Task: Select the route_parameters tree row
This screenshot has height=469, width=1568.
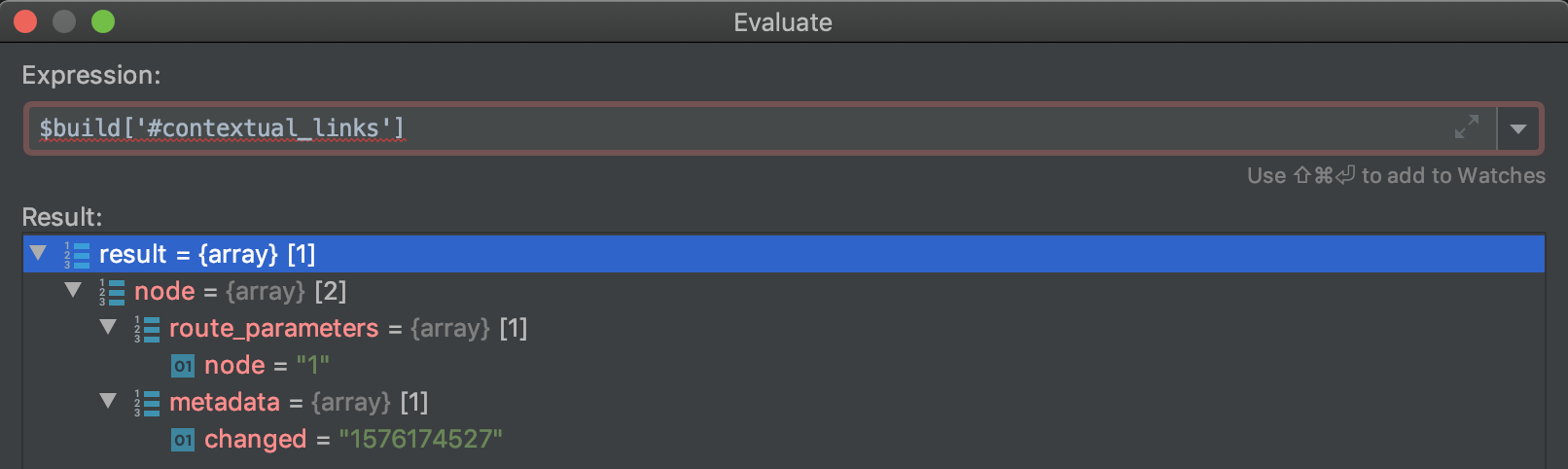Action: (x=784, y=328)
